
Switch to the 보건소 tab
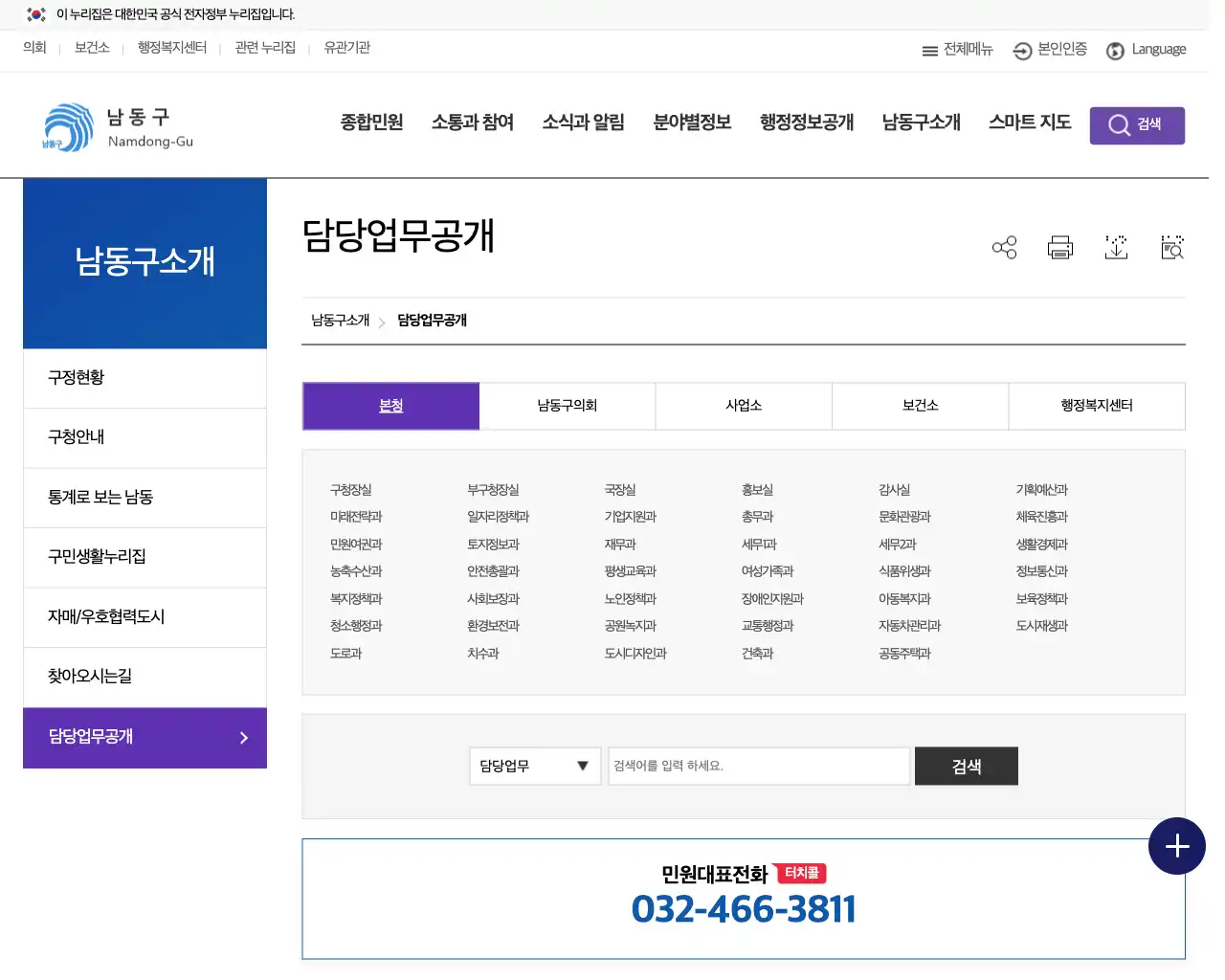coord(920,406)
